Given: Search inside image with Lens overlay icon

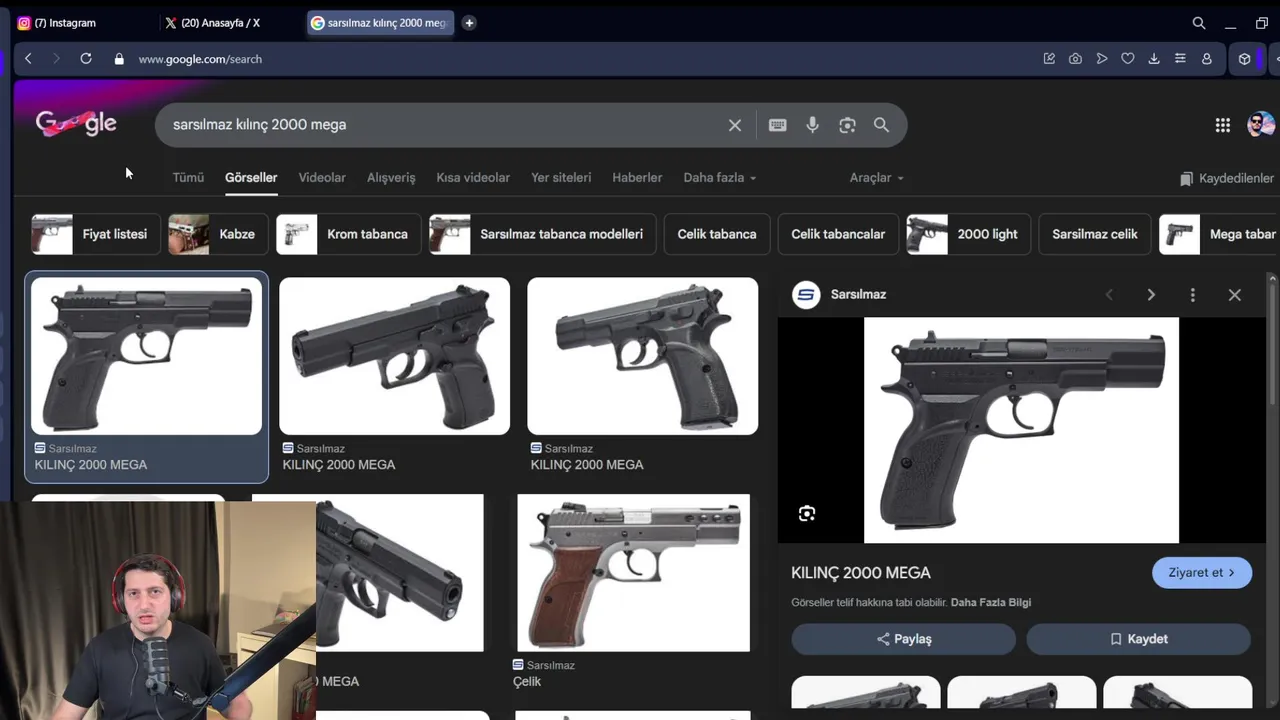Looking at the screenshot, I should pos(807,514).
